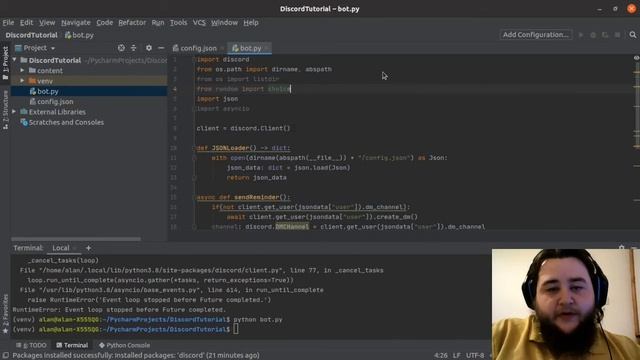Screen dimensions: 640x360
Task: Open the Tools menu
Action: point(178,22)
